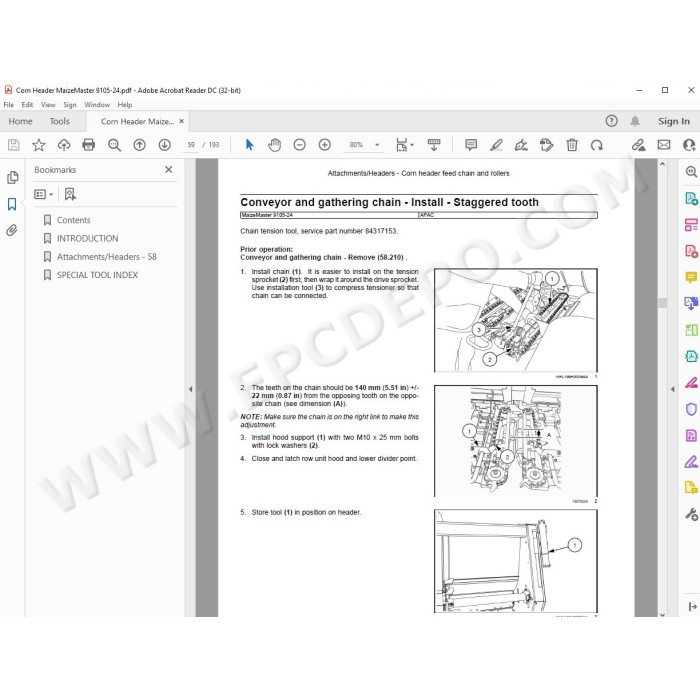Open the Edit menu
This screenshot has width=700, height=700.
coord(27,104)
